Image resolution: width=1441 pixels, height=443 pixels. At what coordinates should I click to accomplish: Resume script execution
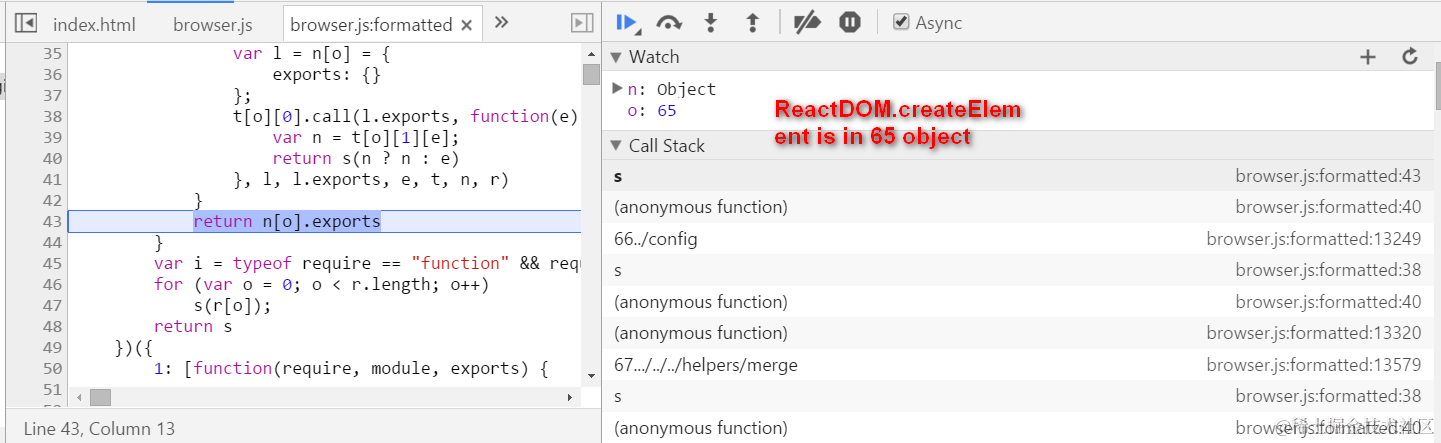click(628, 22)
